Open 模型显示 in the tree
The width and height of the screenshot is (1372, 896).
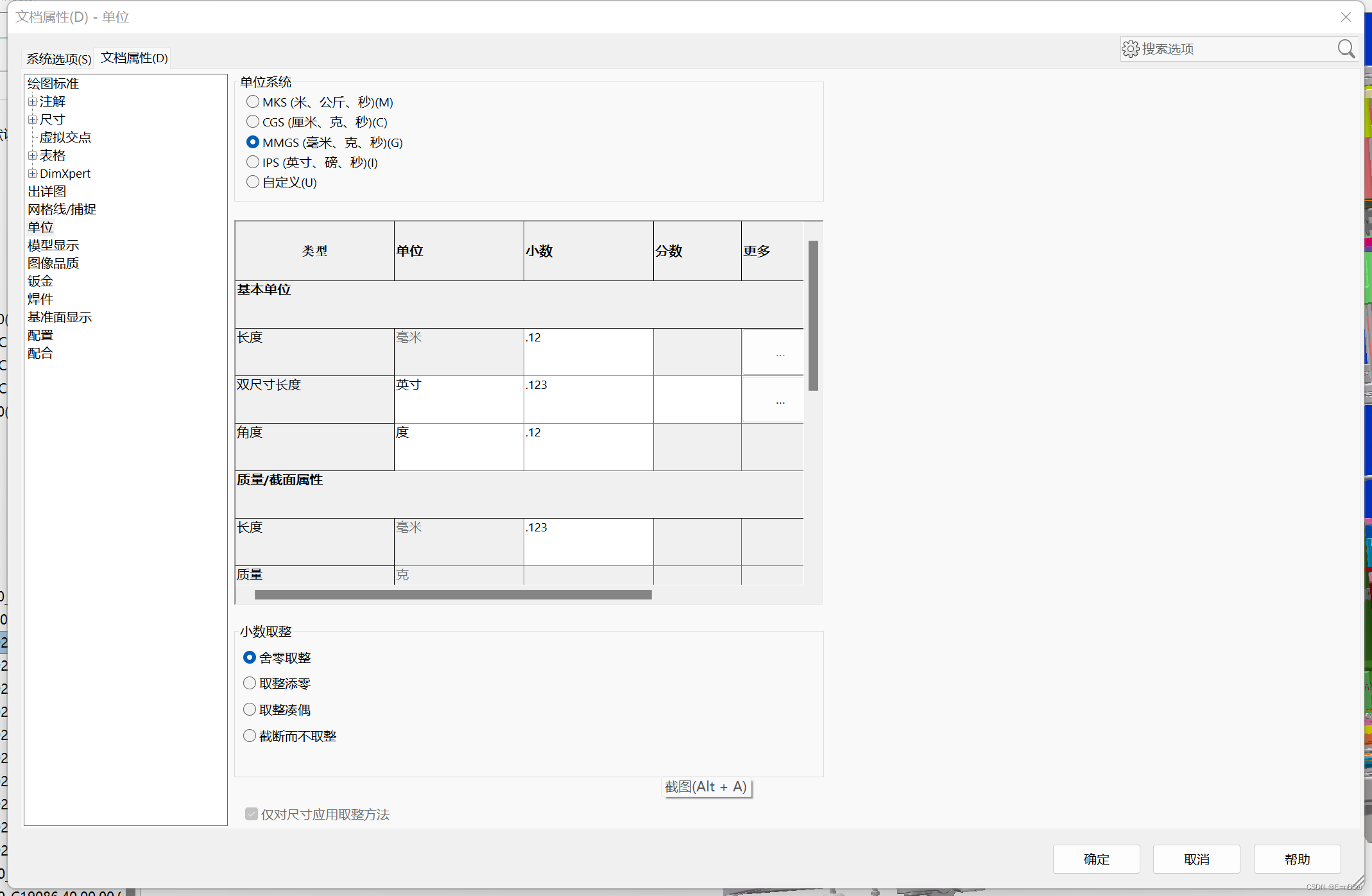click(53, 245)
